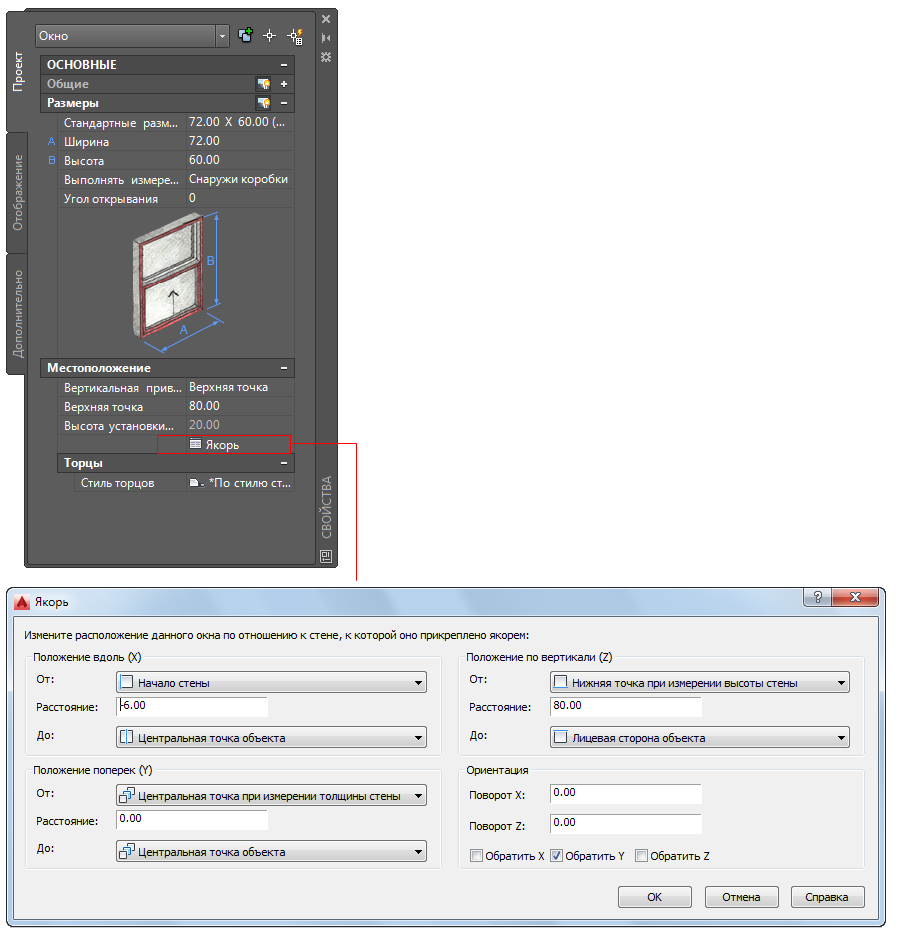Click the Поворот Z input field
This screenshot has width=897, height=933.
(626, 824)
